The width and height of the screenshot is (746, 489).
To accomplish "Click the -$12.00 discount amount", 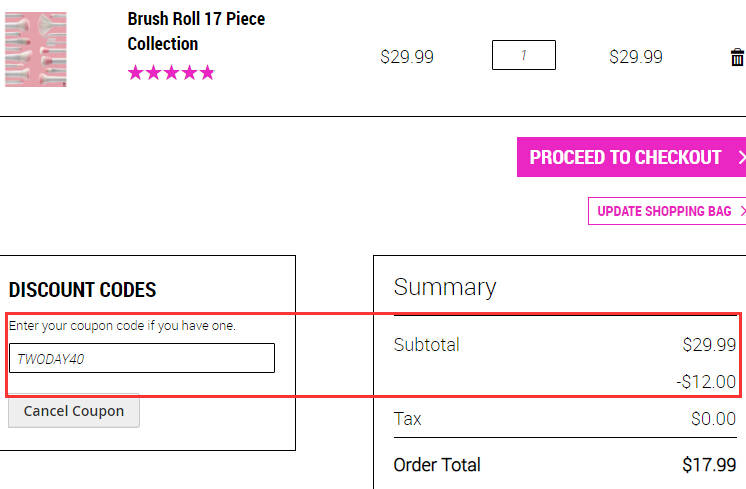I will [706, 381].
